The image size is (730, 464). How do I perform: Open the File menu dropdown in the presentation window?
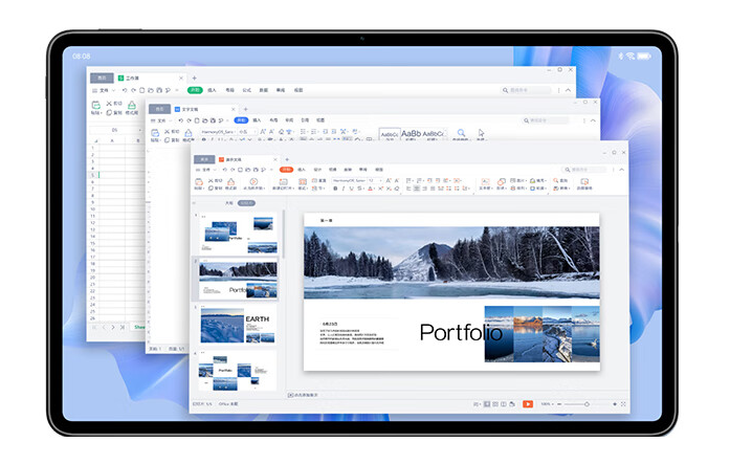[207, 170]
